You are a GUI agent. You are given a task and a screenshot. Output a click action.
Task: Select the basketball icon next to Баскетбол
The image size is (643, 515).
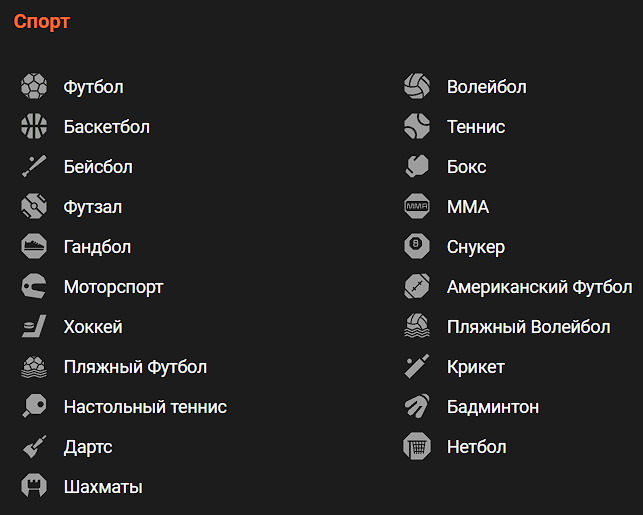tap(34, 126)
